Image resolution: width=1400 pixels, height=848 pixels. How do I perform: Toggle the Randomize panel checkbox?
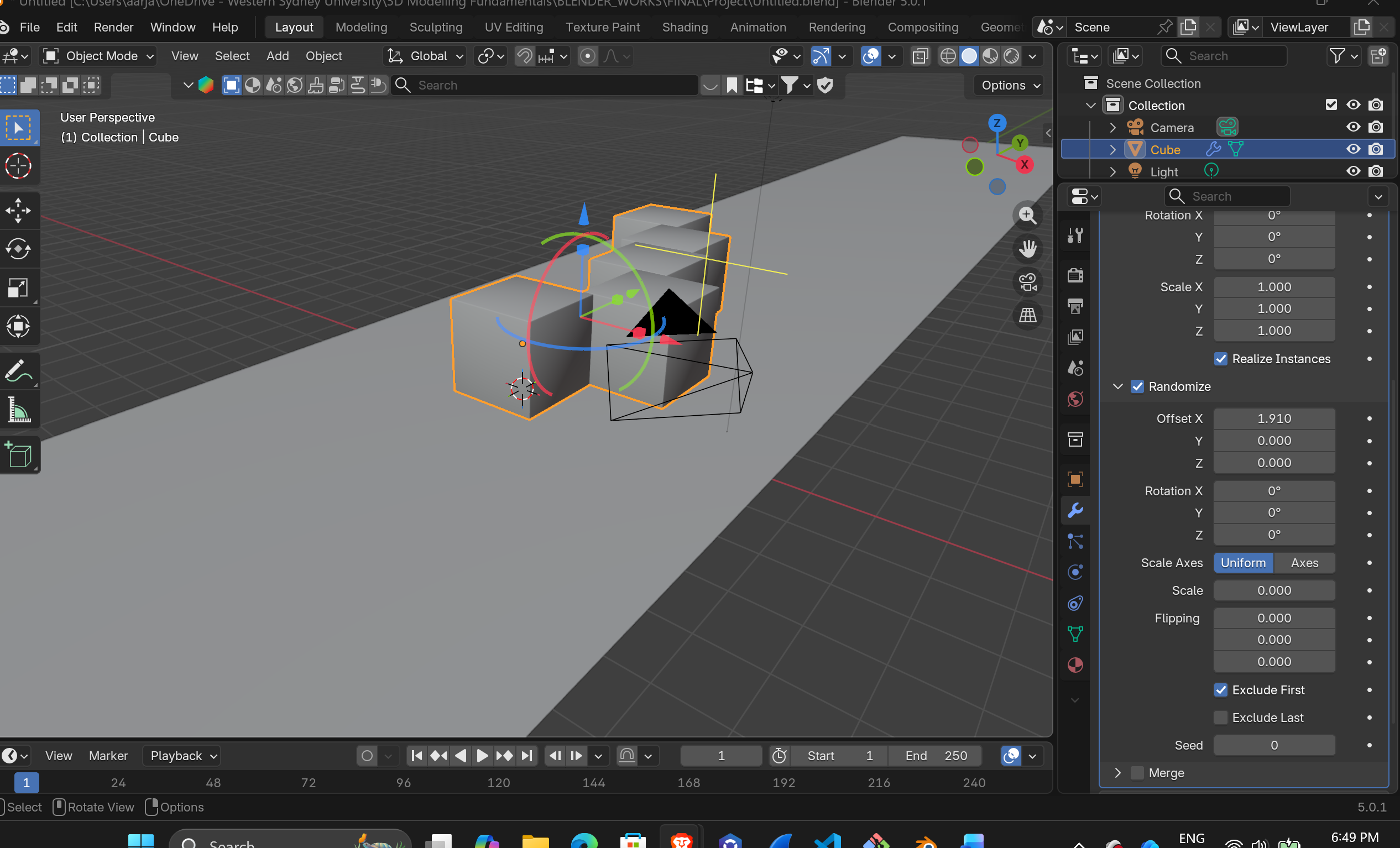(x=1137, y=386)
